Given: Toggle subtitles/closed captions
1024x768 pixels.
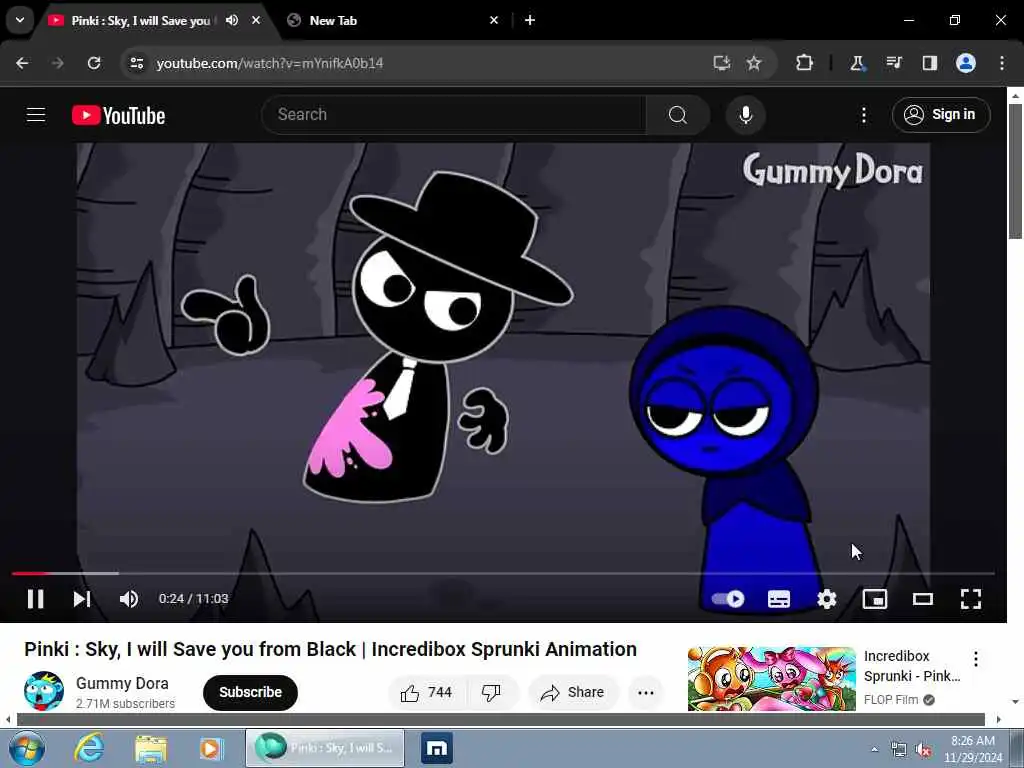Looking at the screenshot, I should coord(778,599).
